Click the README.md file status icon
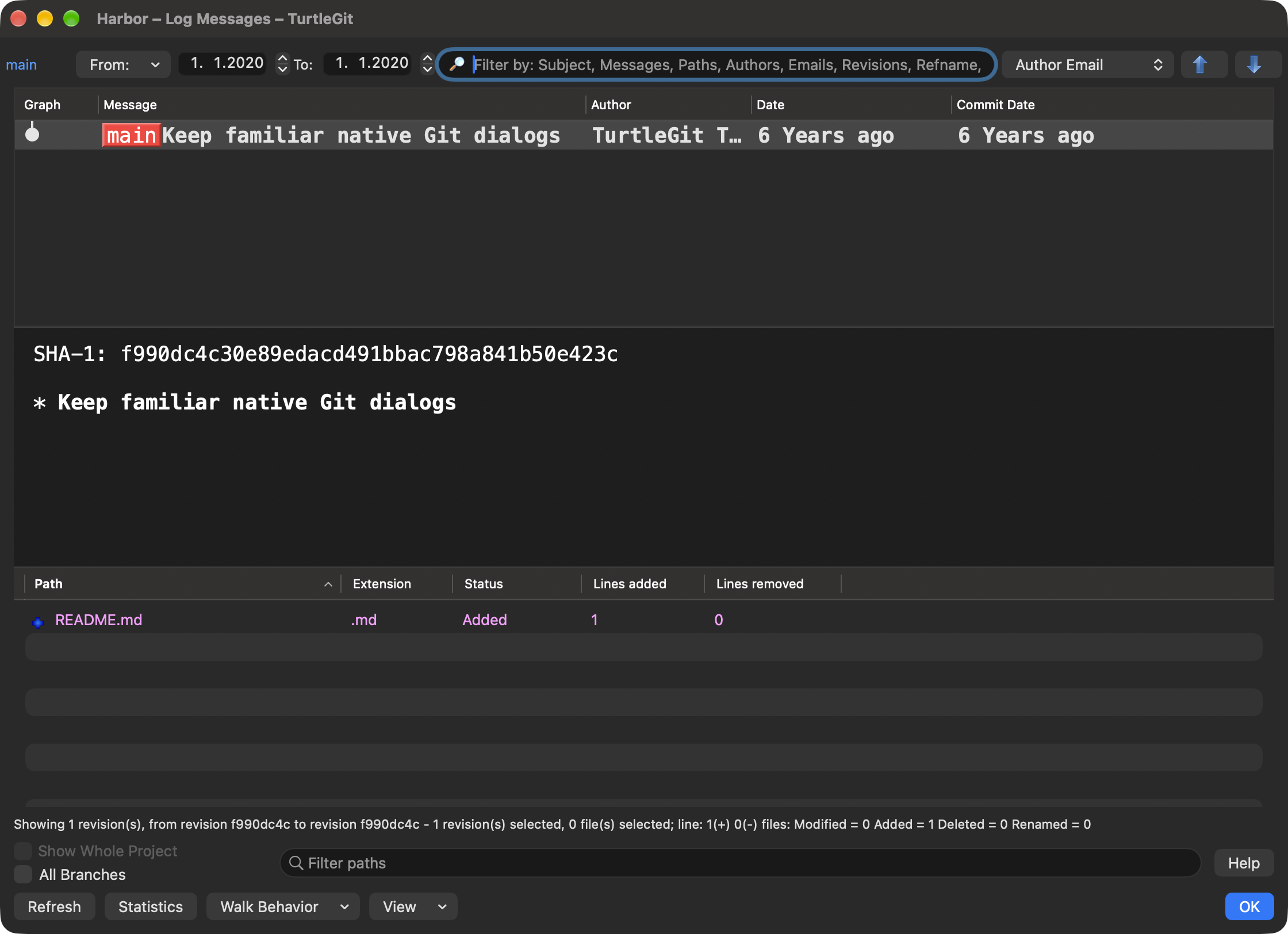This screenshot has height=934, width=1288. click(38, 622)
